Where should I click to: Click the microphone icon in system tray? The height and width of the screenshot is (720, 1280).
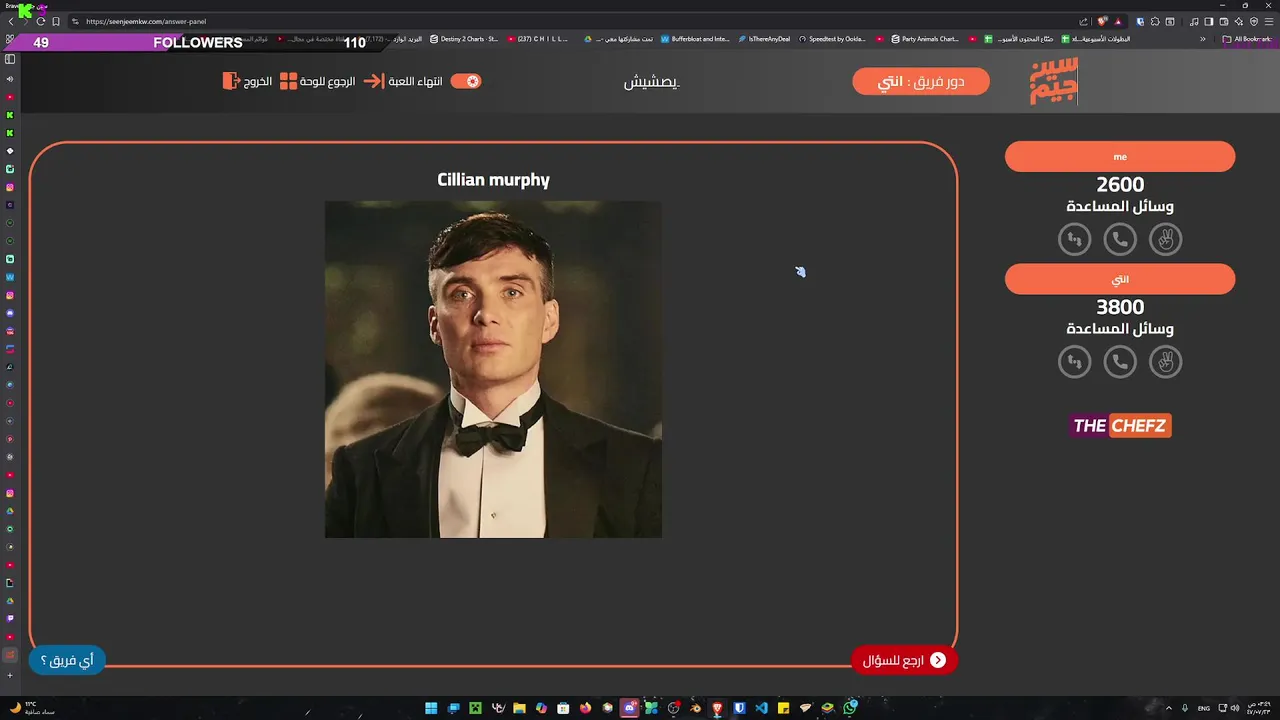point(1184,708)
